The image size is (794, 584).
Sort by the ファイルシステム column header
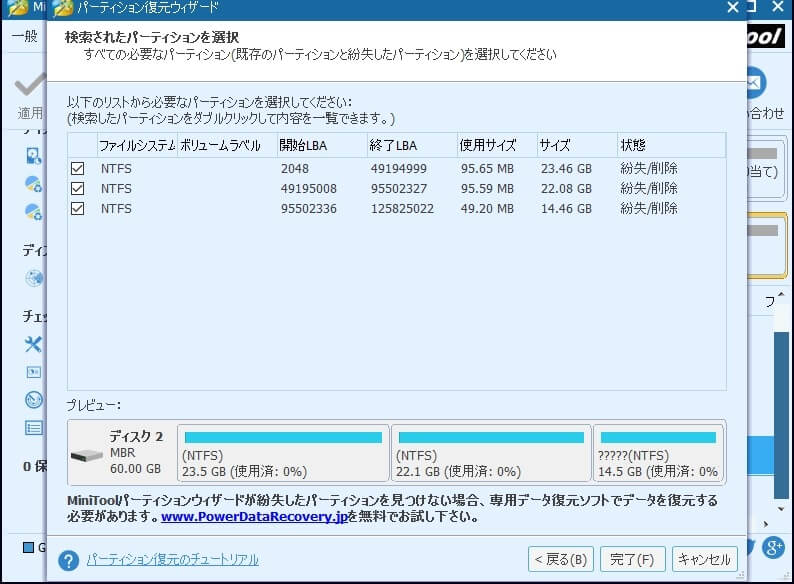click(137, 145)
